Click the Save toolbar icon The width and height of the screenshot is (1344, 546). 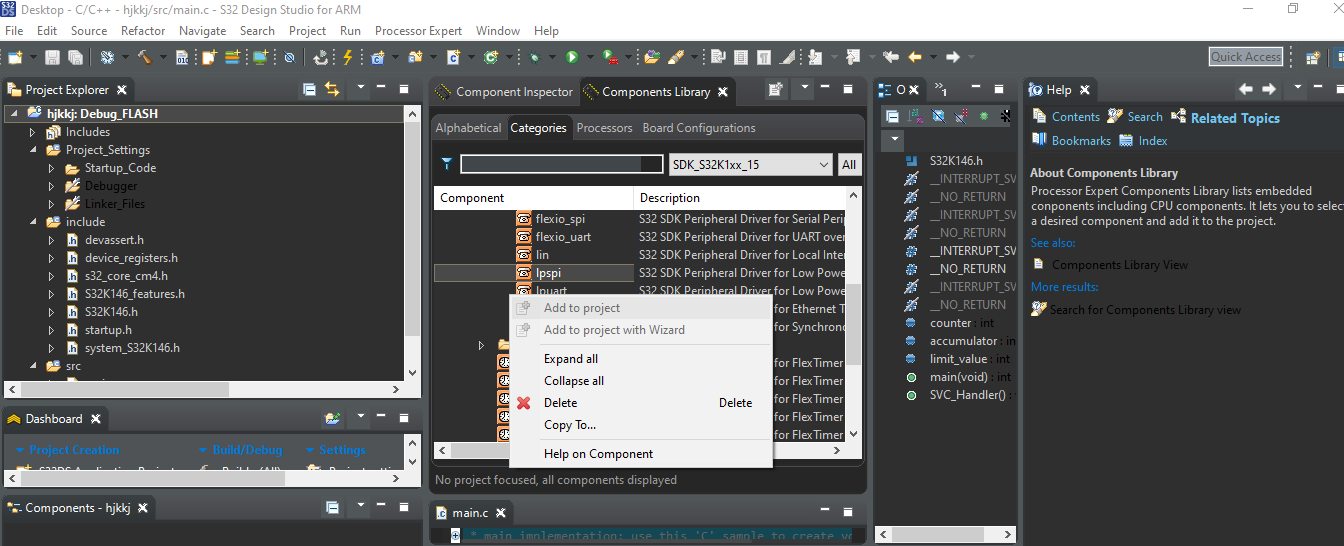(x=52, y=57)
